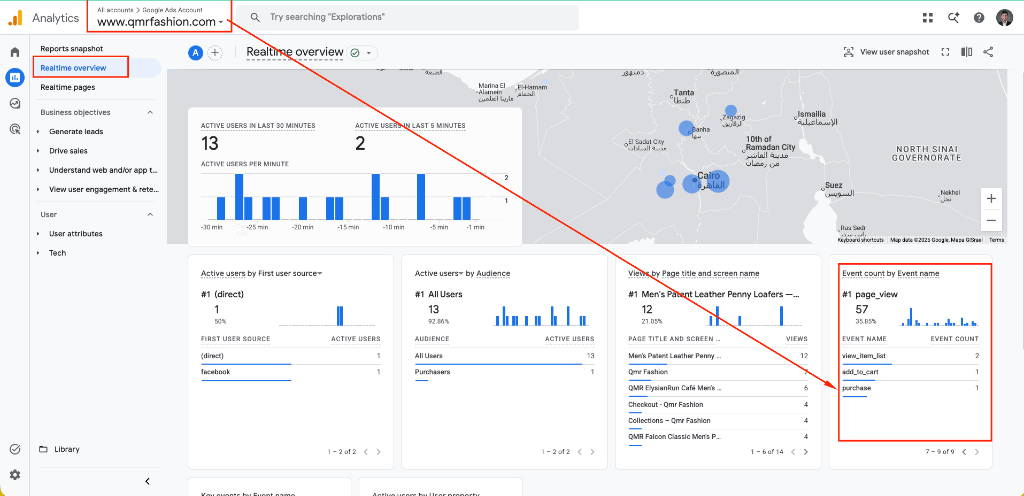This screenshot has width=1024, height=496.
Task: Select Collections – Qmr Fashion row
Action: [x=718, y=422]
